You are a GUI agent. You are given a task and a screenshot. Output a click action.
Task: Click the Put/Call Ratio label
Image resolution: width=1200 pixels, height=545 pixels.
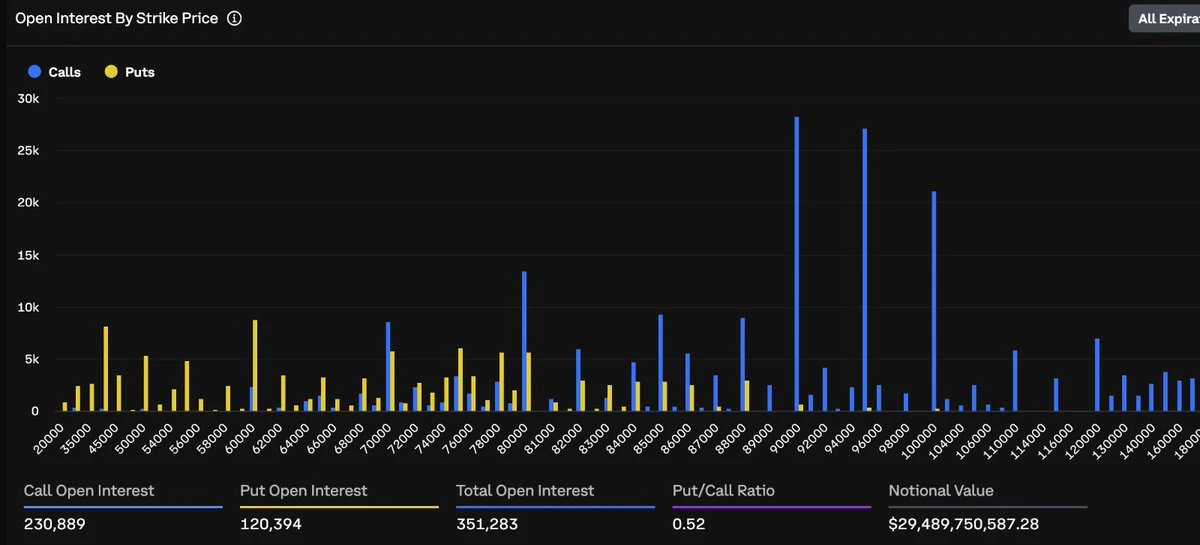(724, 491)
